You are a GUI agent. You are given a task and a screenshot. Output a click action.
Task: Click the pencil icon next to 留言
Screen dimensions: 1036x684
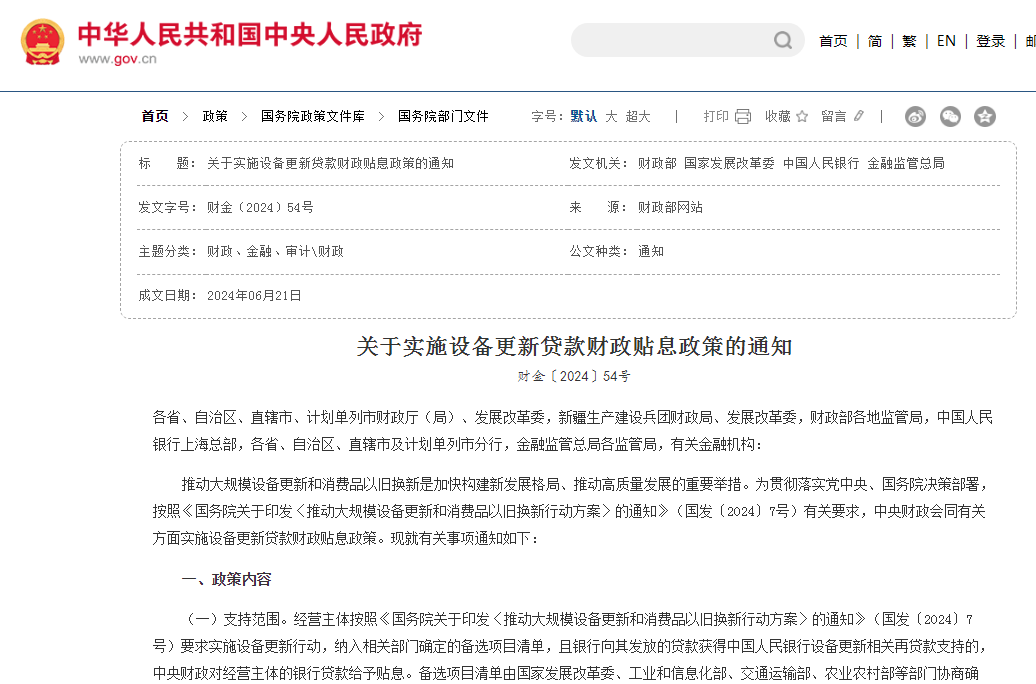click(x=858, y=116)
